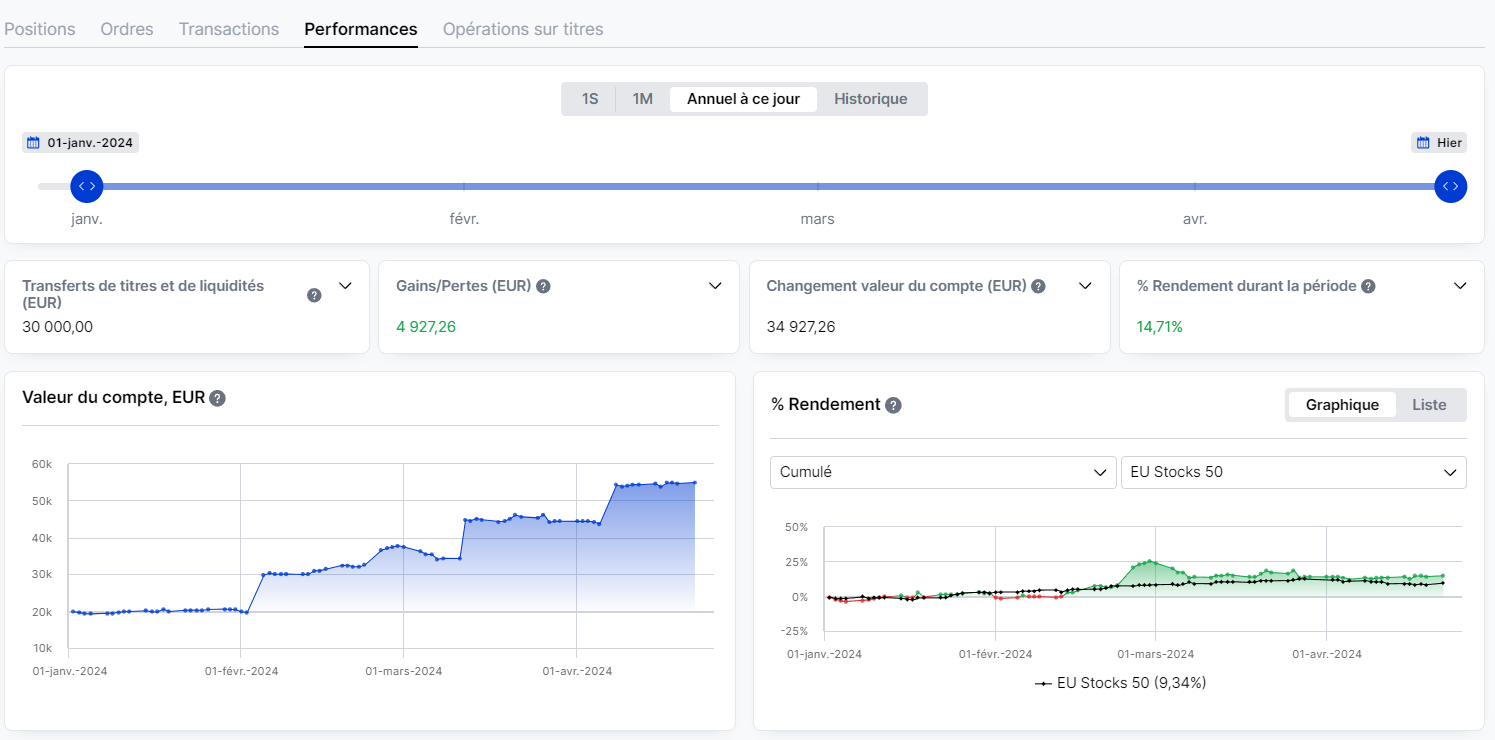Click the 60k axis label
The image size is (1495, 740).
point(42,464)
